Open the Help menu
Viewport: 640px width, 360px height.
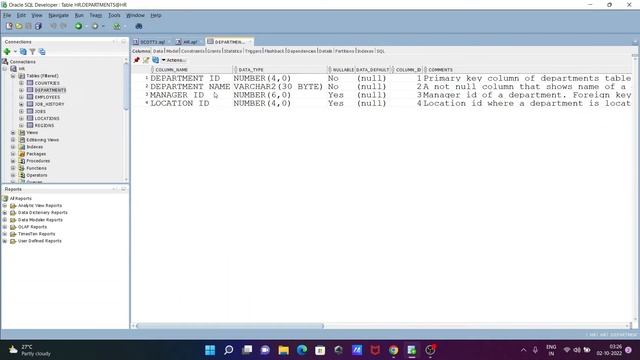[156, 15]
